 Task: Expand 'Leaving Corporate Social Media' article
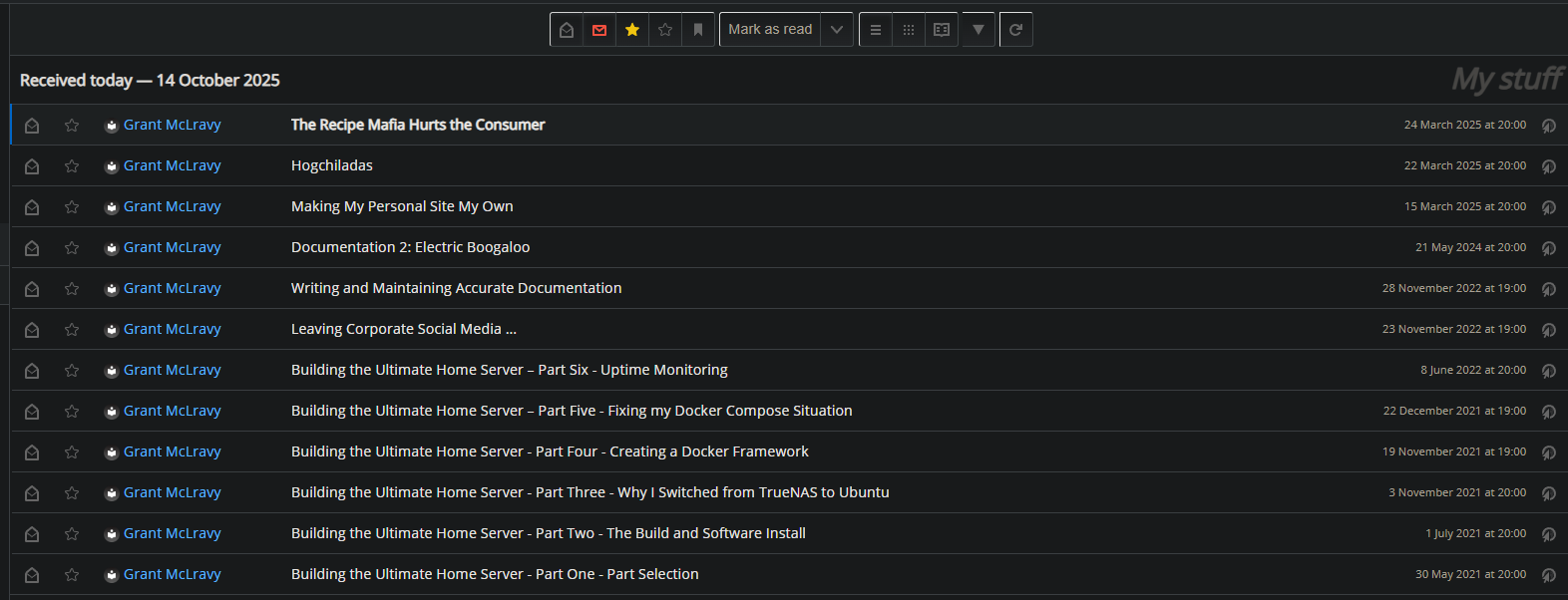403,329
